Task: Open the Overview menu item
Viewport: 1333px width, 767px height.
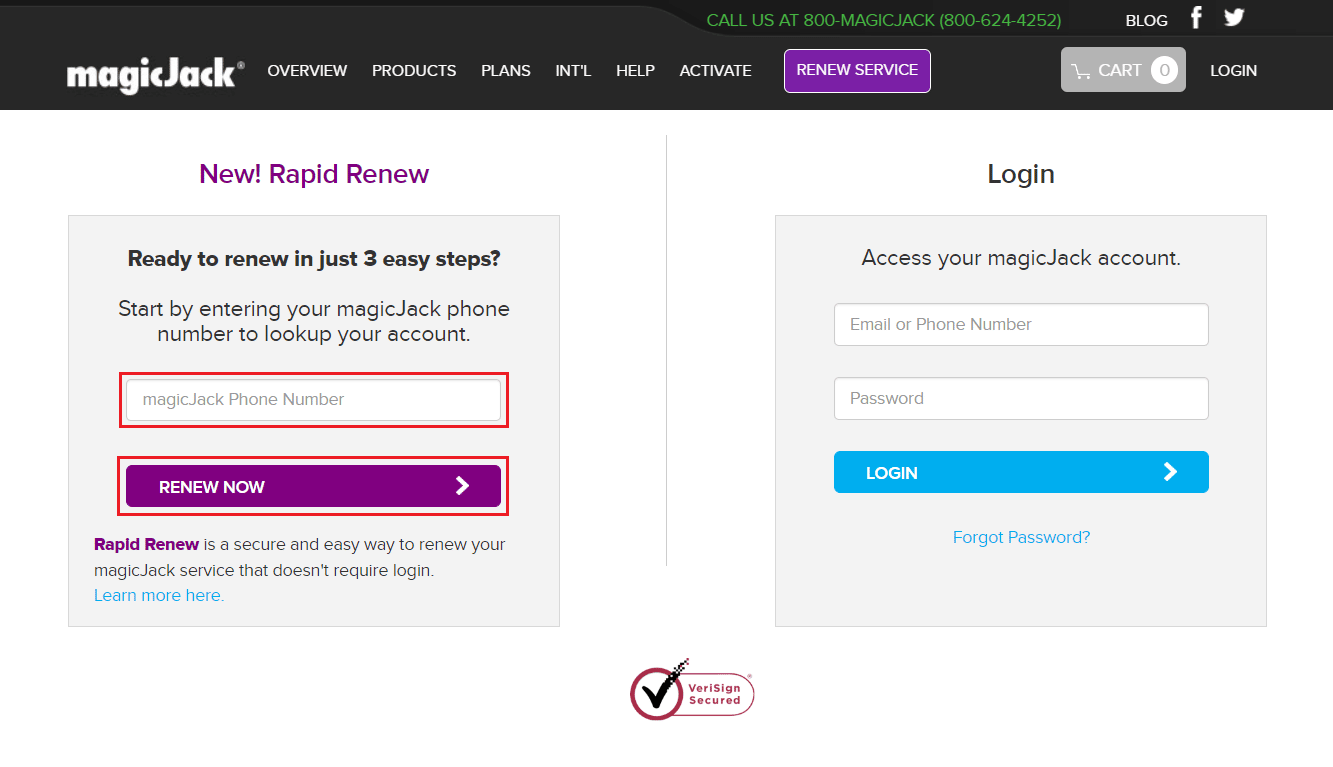Action: (x=307, y=71)
